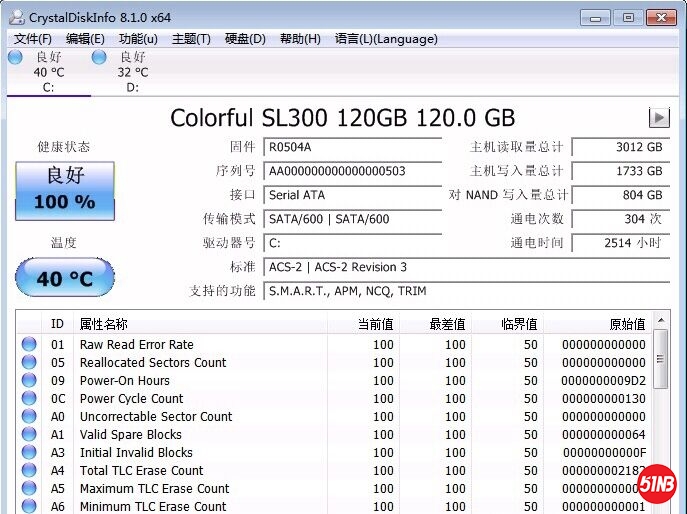Click status orb for Total TLC Erase Count
The image size is (687, 514).
click(x=29, y=470)
